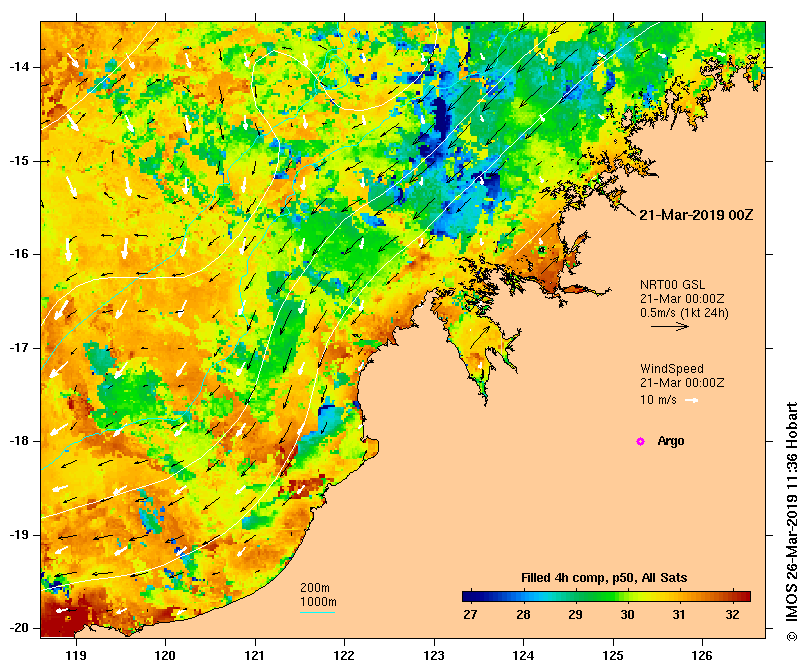The width and height of the screenshot is (809, 672).
Task: Click latitude axis label -15
Action: pyautogui.click(x=19, y=161)
